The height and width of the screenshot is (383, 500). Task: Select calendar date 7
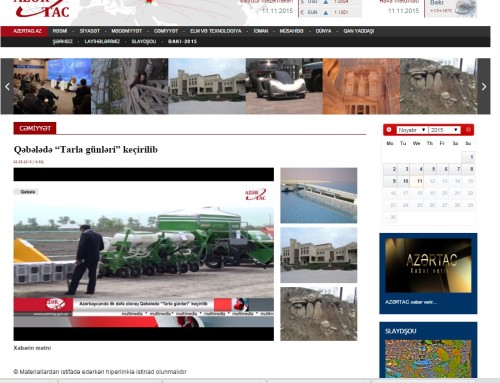(x=456, y=169)
